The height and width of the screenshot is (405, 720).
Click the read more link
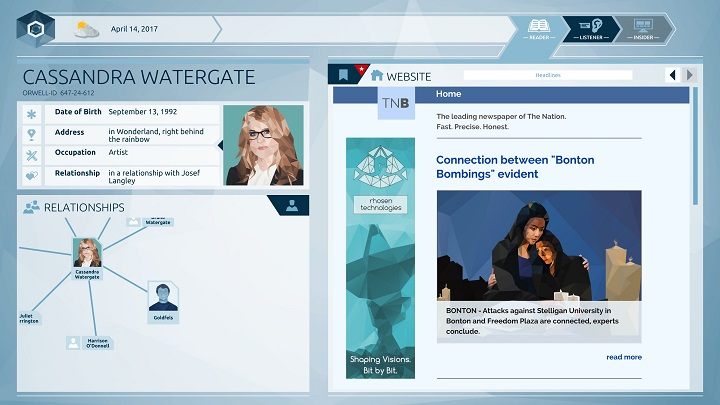623,357
